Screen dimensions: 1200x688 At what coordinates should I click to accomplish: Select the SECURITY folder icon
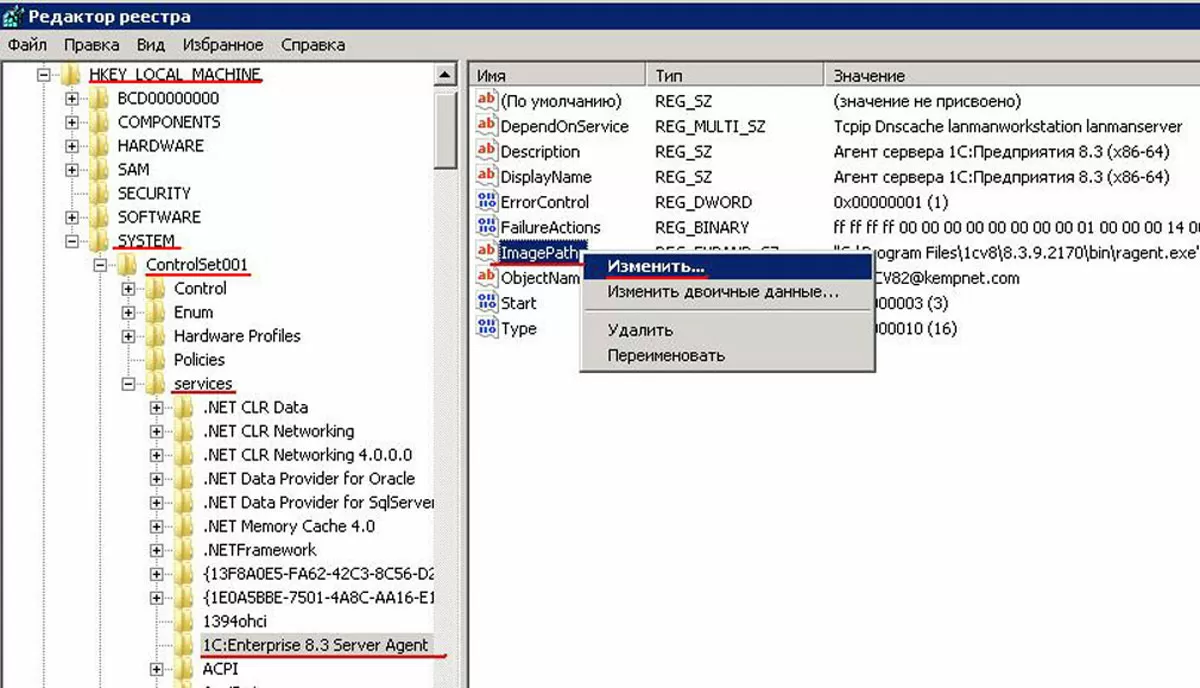[98, 193]
